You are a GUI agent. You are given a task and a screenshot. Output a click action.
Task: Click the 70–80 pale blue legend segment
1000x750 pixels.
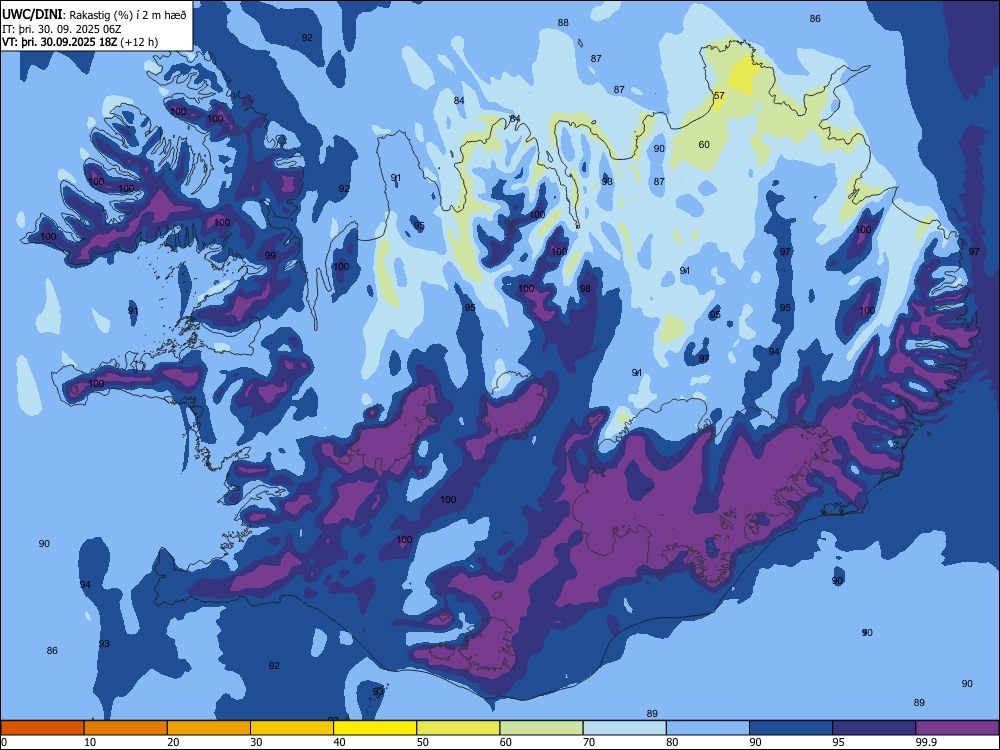point(624,728)
